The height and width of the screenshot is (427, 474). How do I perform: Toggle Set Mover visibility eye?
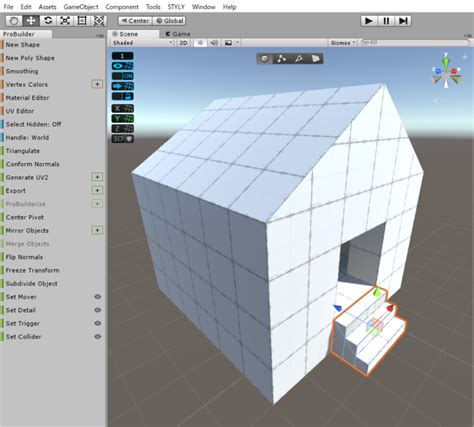click(98, 297)
